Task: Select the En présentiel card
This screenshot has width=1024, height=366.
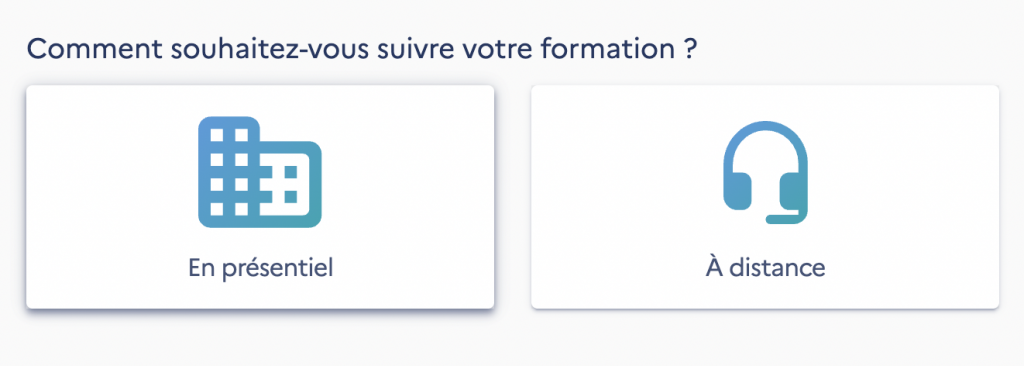Action: [x=260, y=197]
